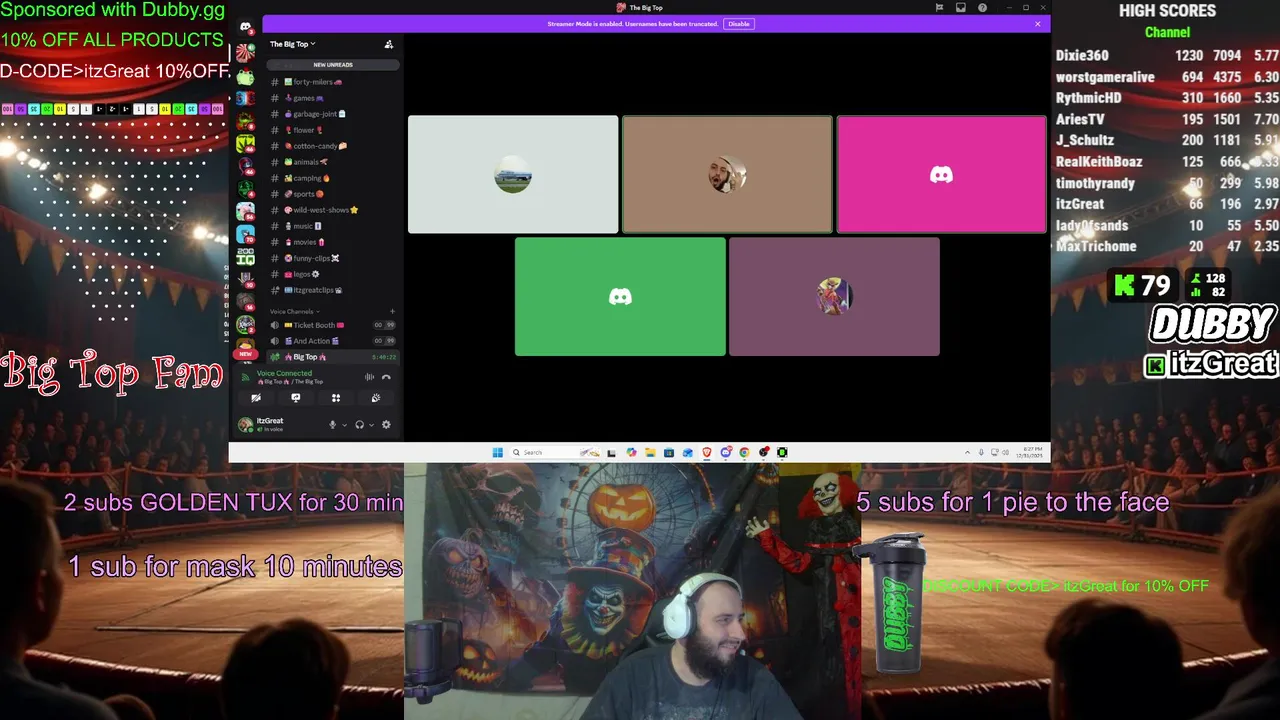Image resolution: width=1280 pixels, height=720 pixels.
Task: Disconnect from voice with the hang-up icon
Action: tap(386, 377)
